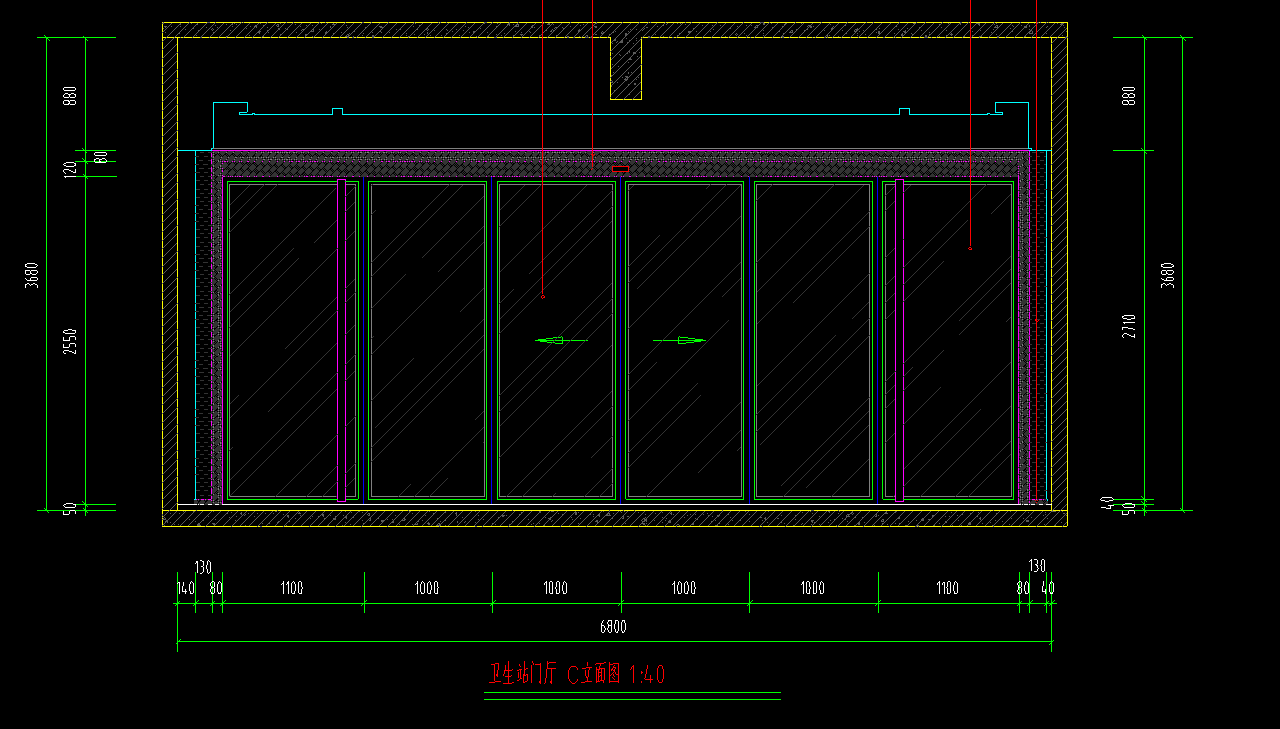This screenshot has width=1280, height=729.
Task: Click the left-pointing door opening arrow
Action: click(561, 340)
